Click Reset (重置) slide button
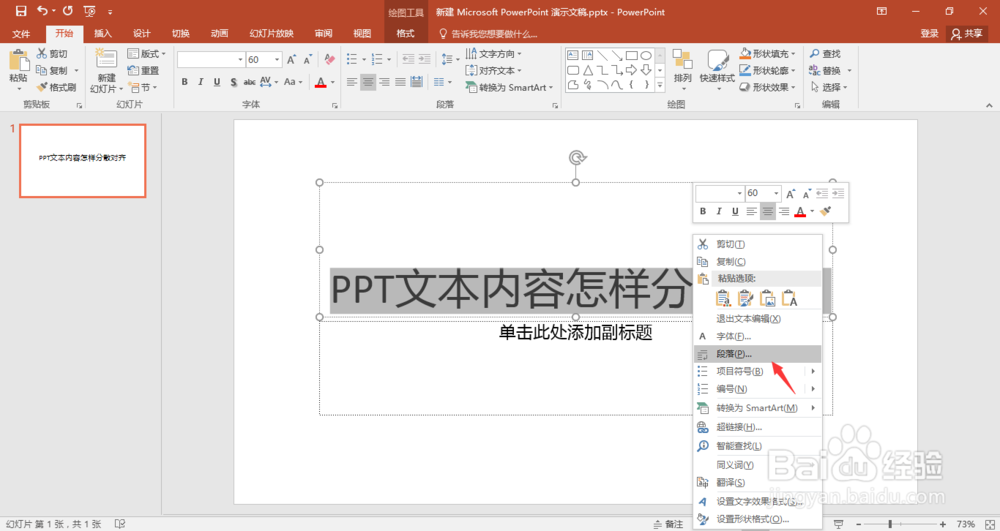Image resolution: width=1000 pixels, height=531 pixels. pos(143,70)
